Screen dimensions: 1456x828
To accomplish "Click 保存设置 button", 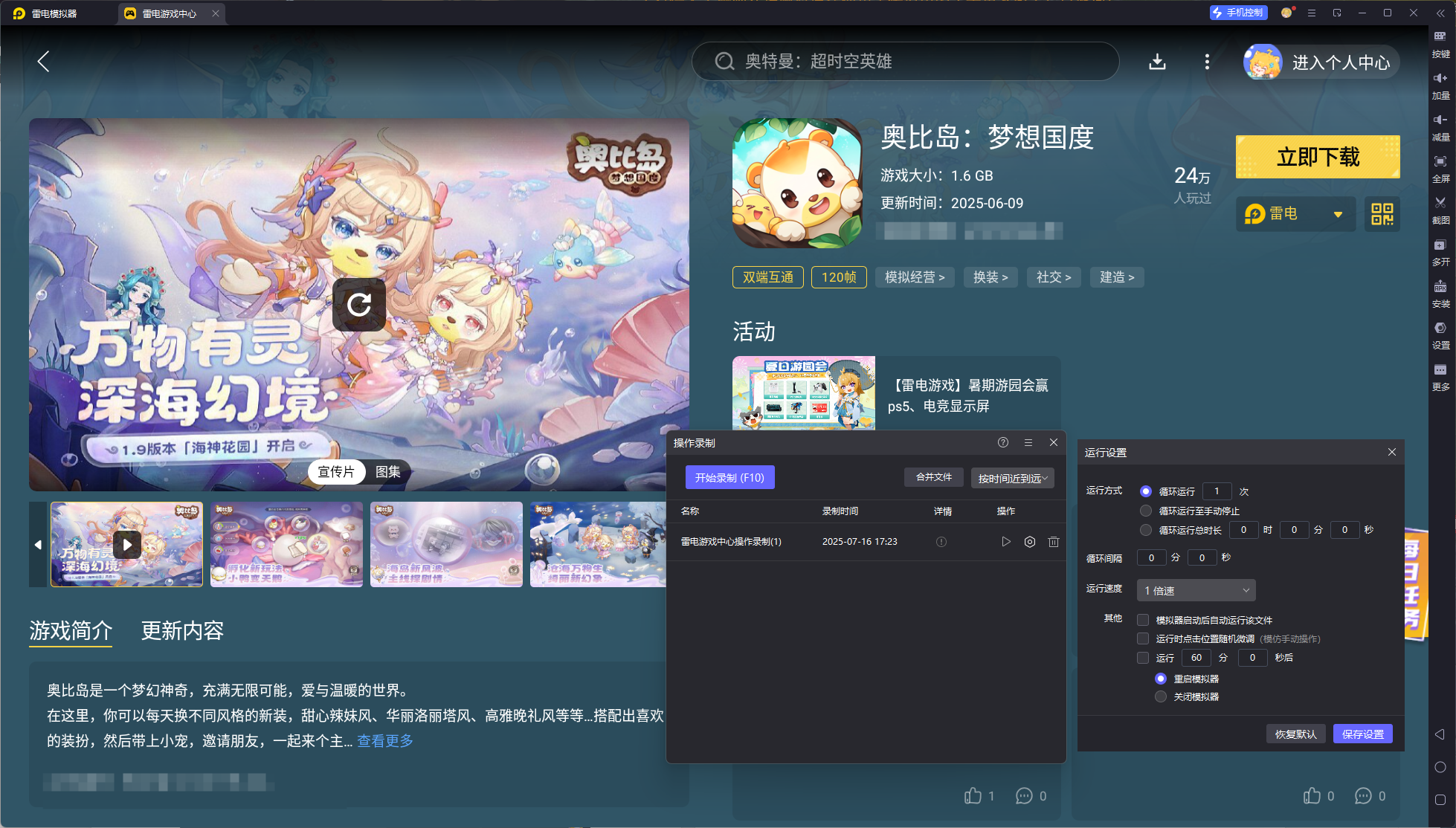I will point(1362,734).
